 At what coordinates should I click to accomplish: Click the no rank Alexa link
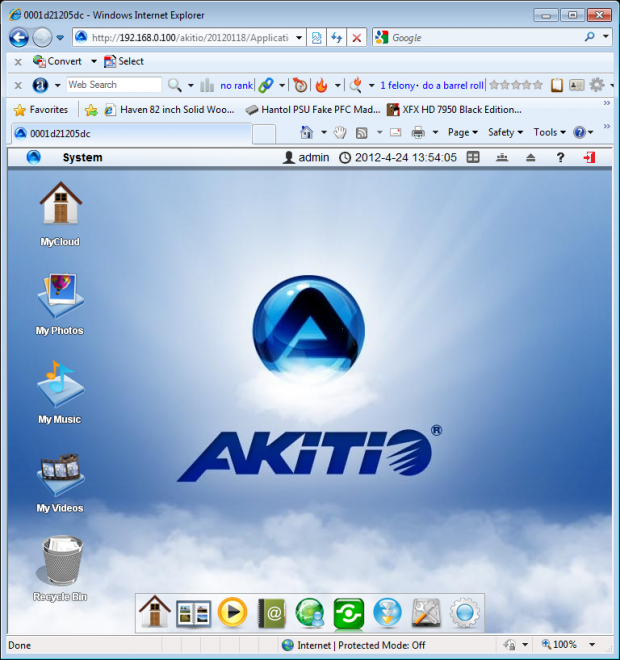pos(236,85)
